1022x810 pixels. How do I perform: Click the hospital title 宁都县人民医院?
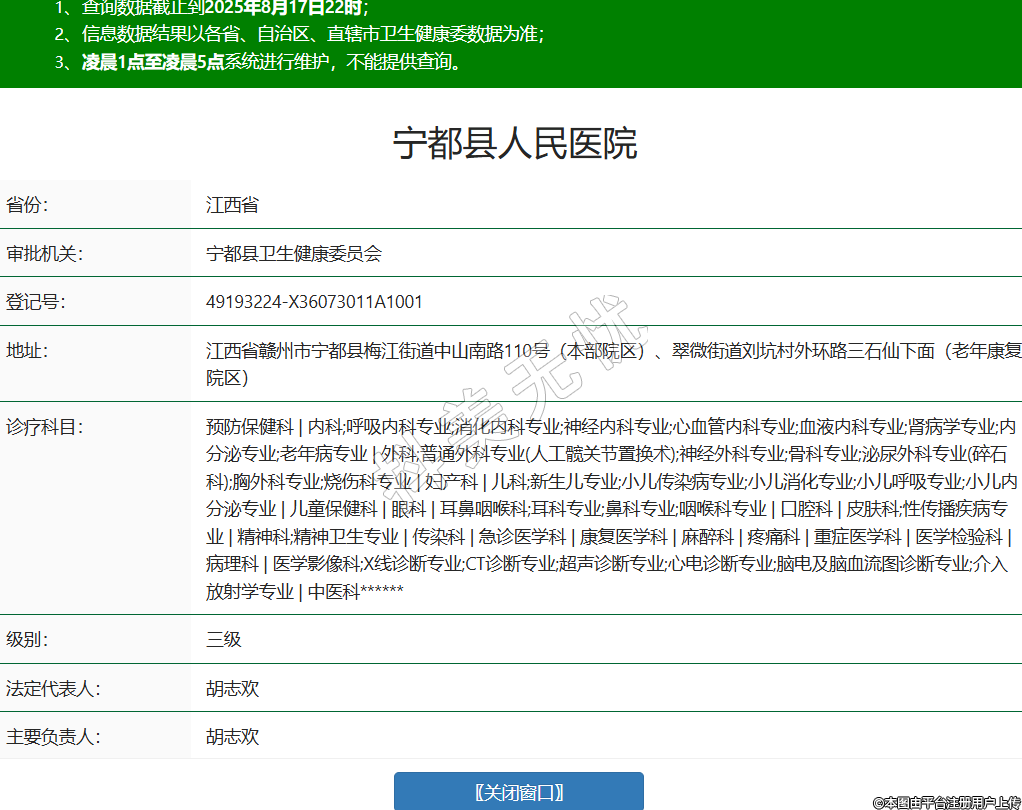click(514, 144)
